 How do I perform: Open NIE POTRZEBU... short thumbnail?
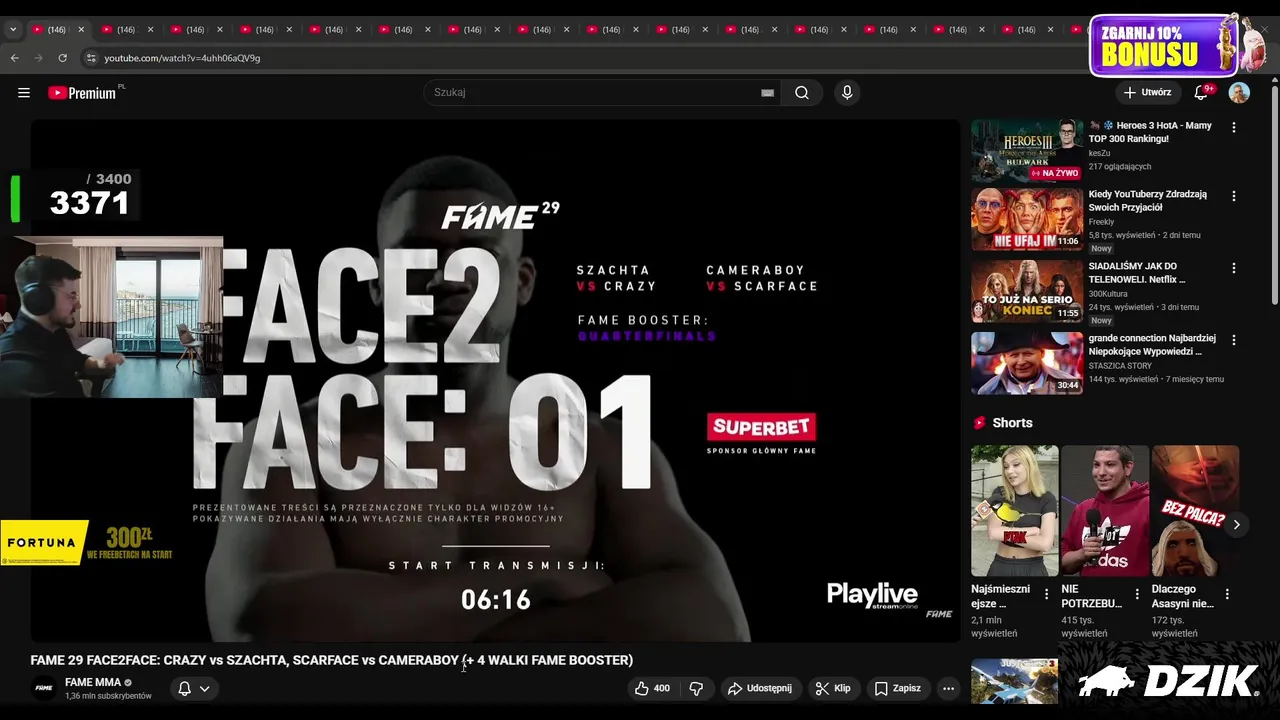pyautogui.click(x=1105, y=511)
